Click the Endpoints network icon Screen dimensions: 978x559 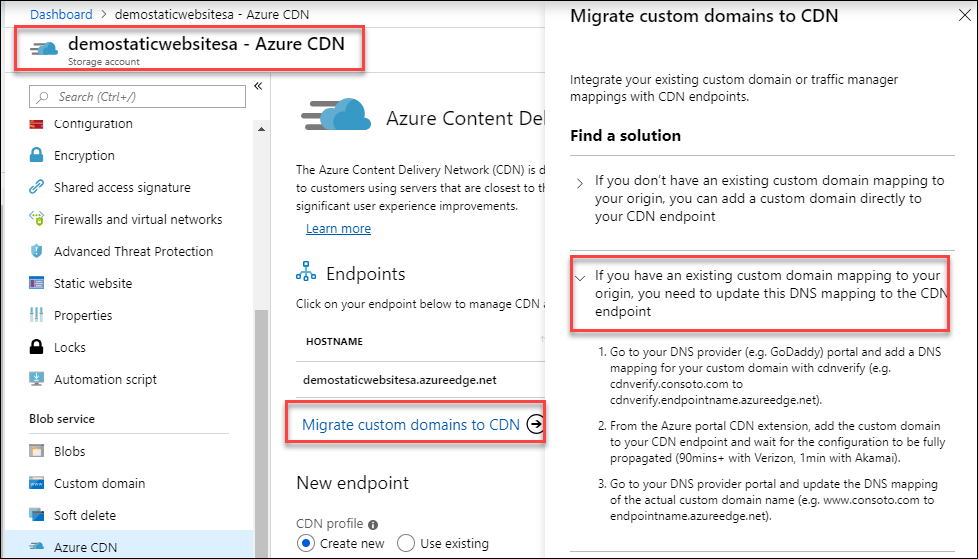[306, 273]
